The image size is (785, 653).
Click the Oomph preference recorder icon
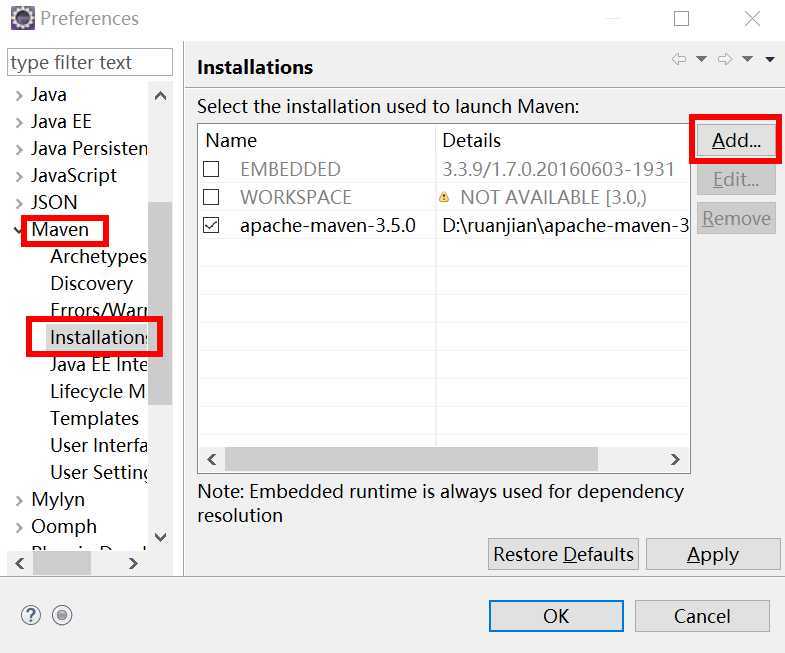[62, 615]
